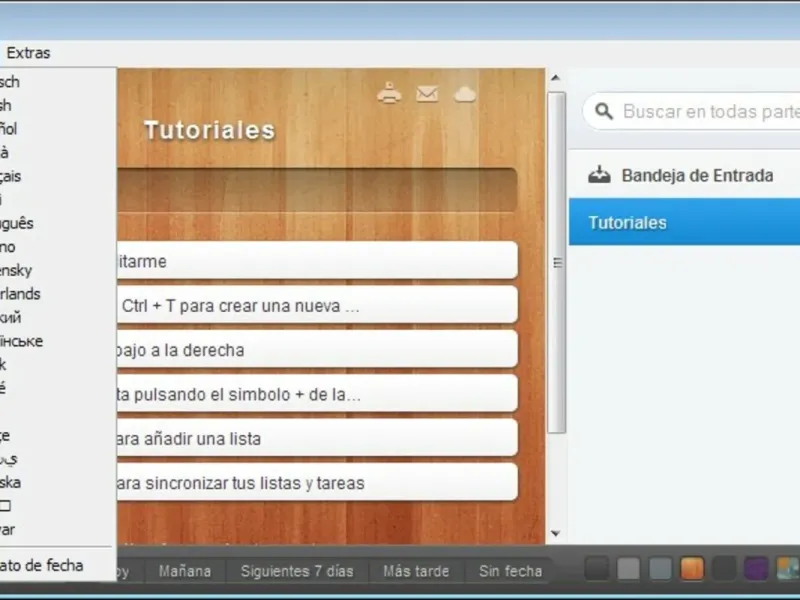Print the Tutoriales list with printer icon
Viewport: 800px width, 600px height.
pos(389,93)
